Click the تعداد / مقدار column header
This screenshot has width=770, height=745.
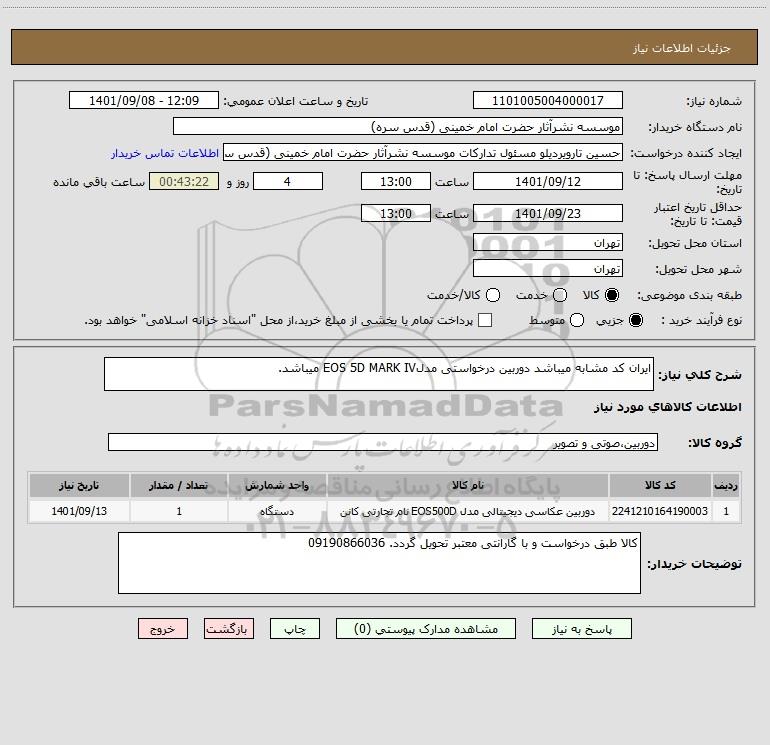click(x=179, y=485)
